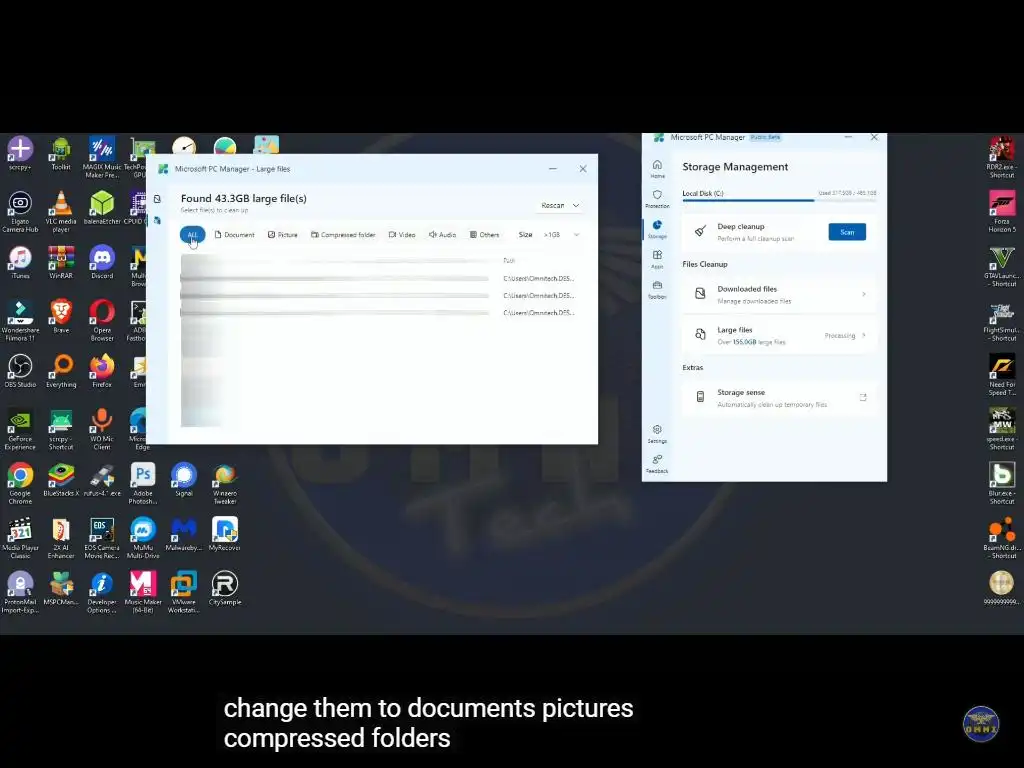
Task: Open the Home tab in PC Manager sidebar
Action: 657,168
